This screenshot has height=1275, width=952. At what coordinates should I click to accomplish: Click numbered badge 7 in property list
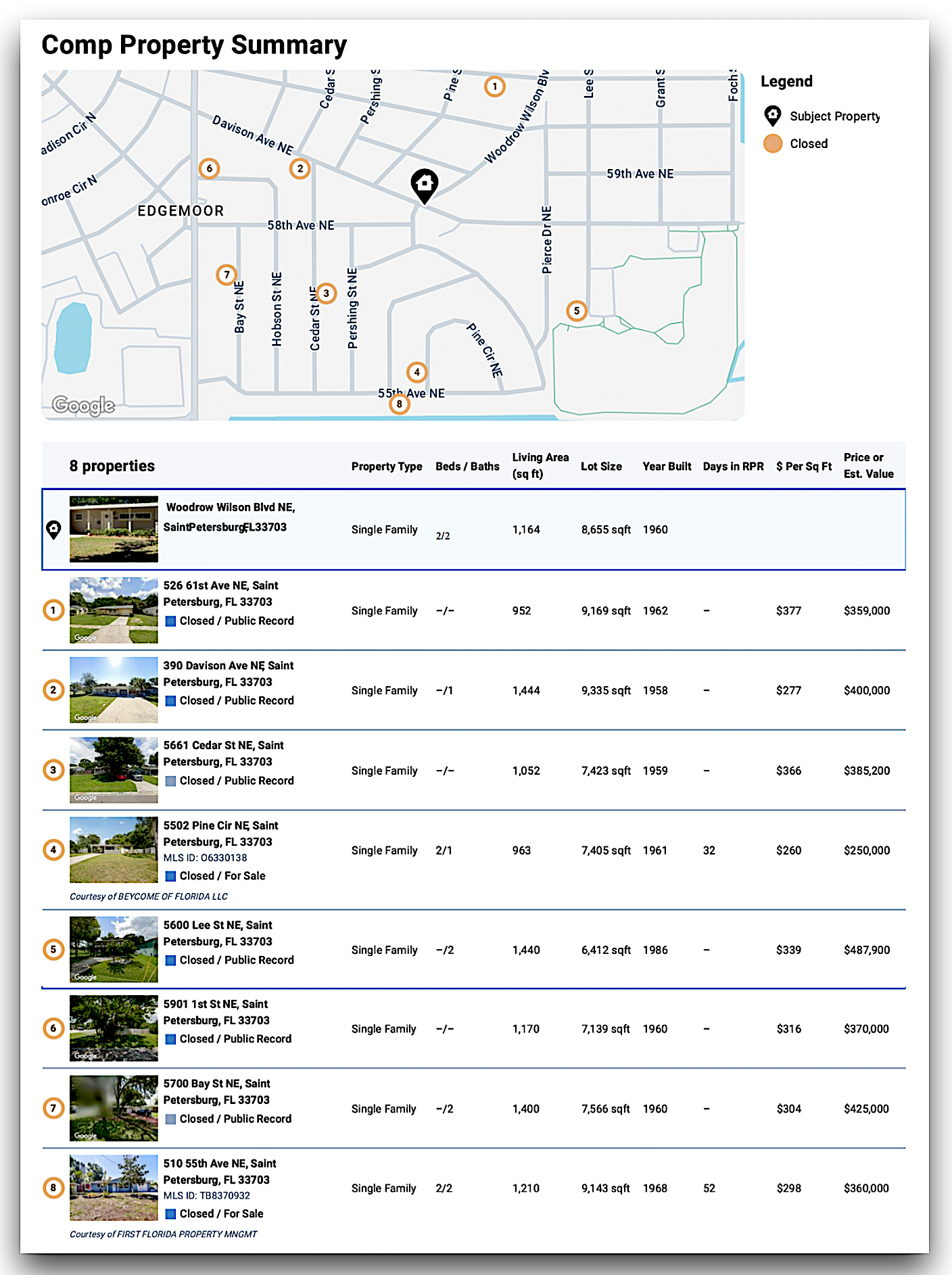coord(53,1108)
